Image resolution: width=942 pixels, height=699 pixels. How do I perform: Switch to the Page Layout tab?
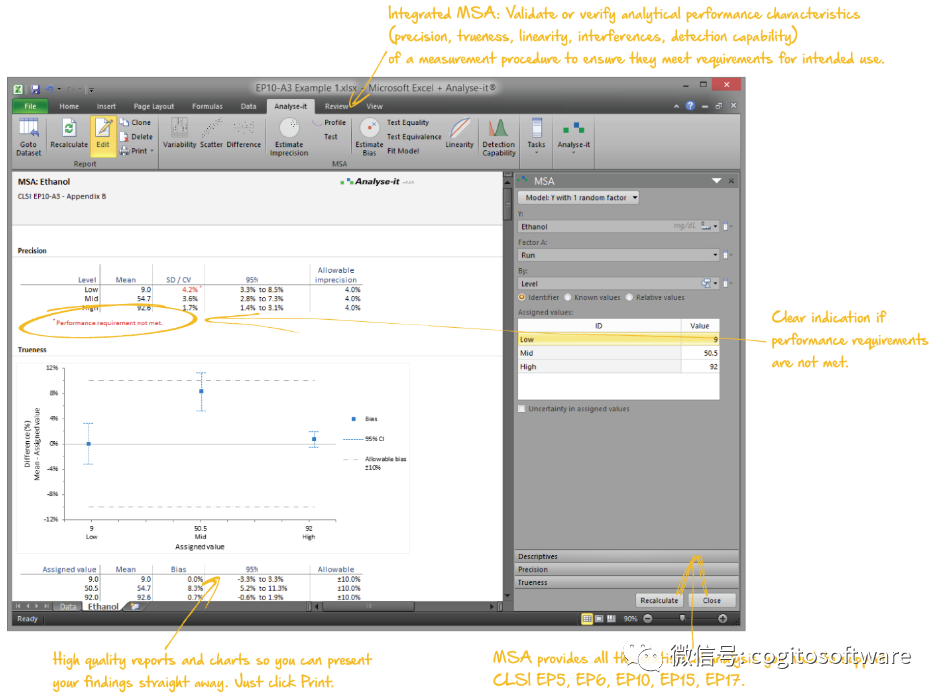(154, 106)
